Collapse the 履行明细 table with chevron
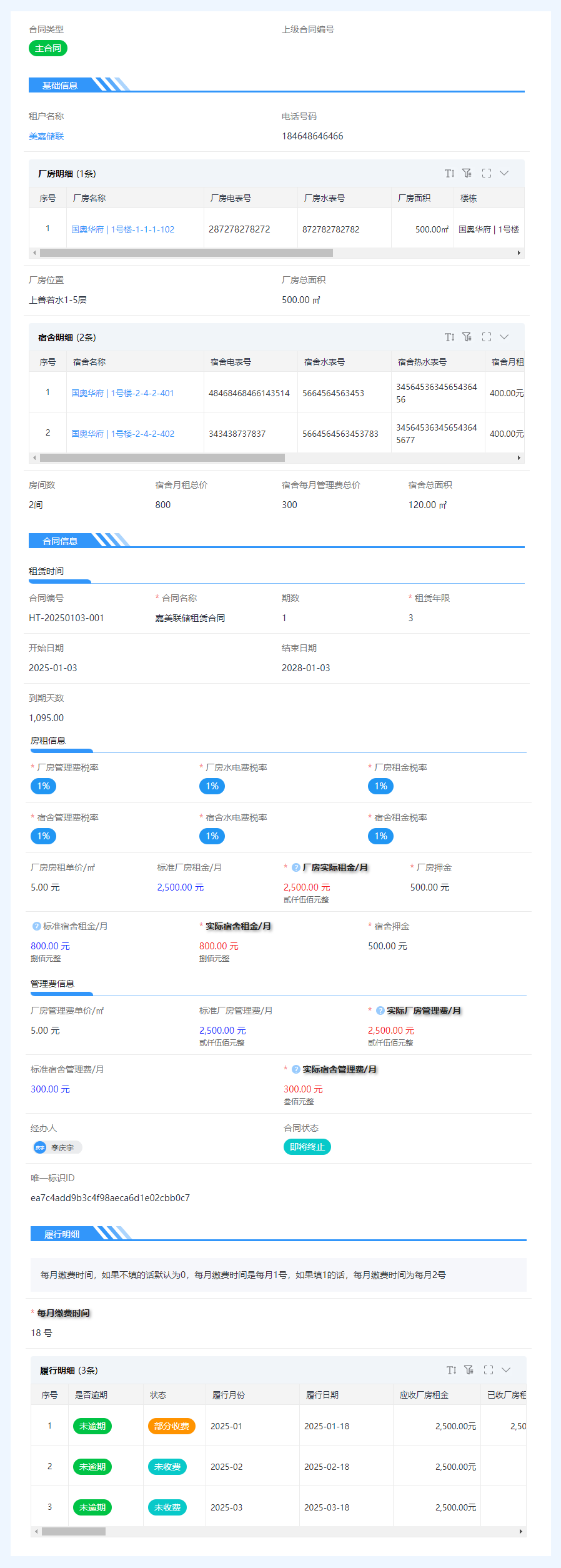Screen dimensions: 561x1568 pos(506,1370)
